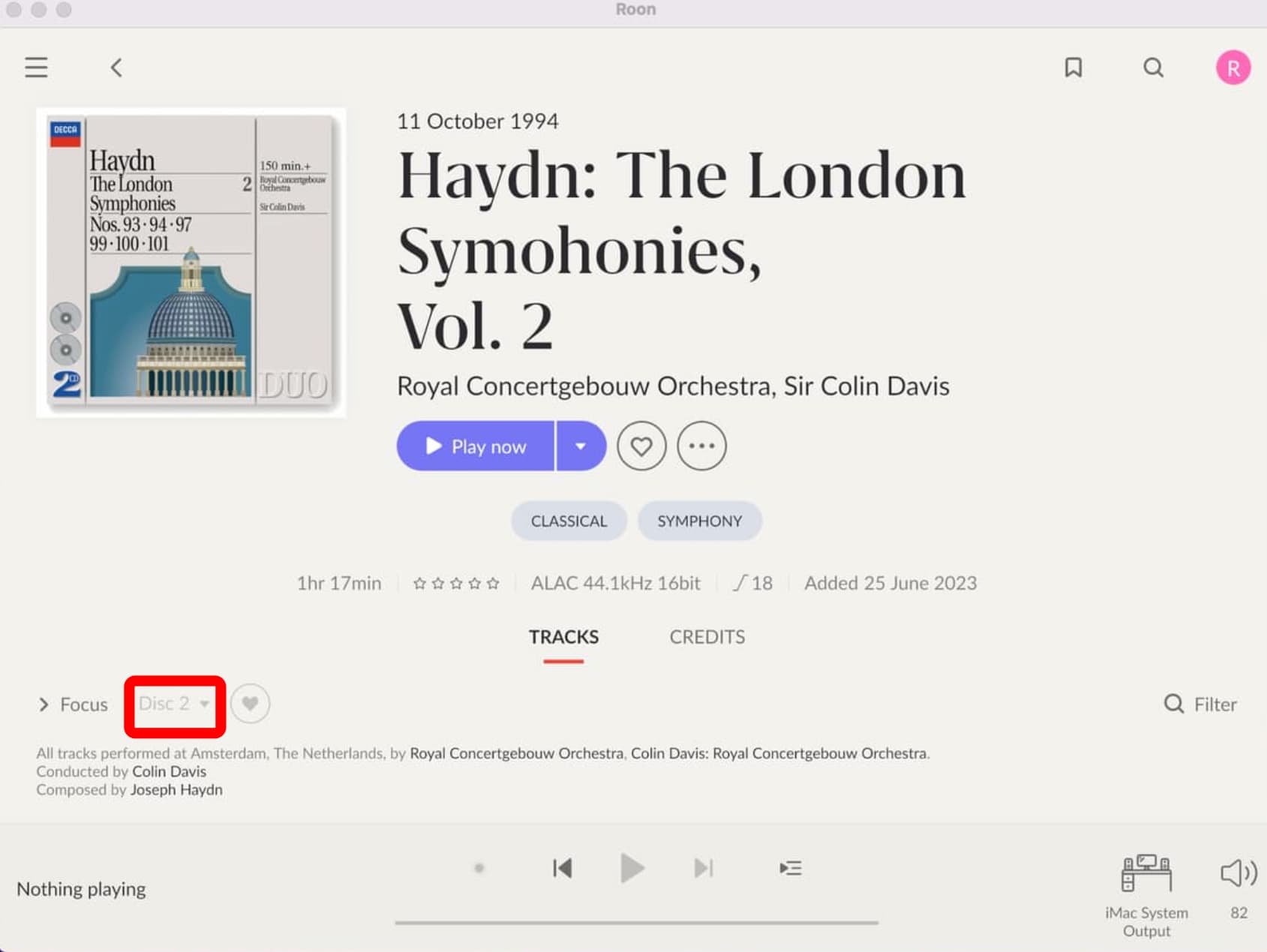The image size is (1267, 952).
Task: Open the pink R profile avatar
Action: coord(1233,68)
